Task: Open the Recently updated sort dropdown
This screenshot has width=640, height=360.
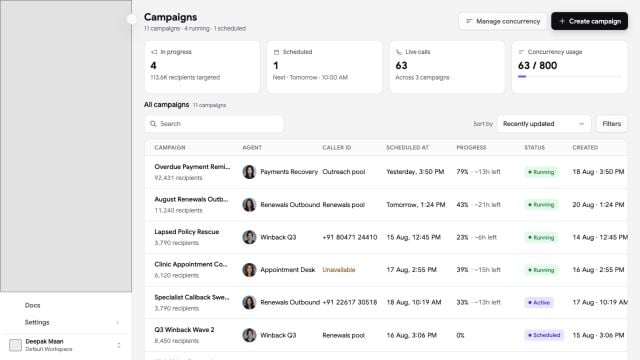Action: pos(544,124)
